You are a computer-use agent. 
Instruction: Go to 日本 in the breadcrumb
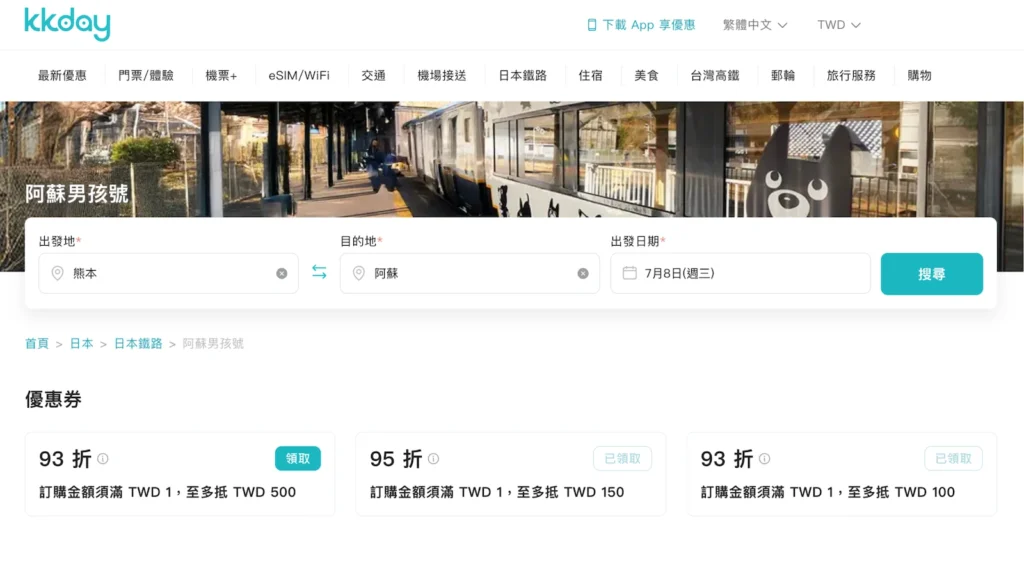[x=82, y=344]
